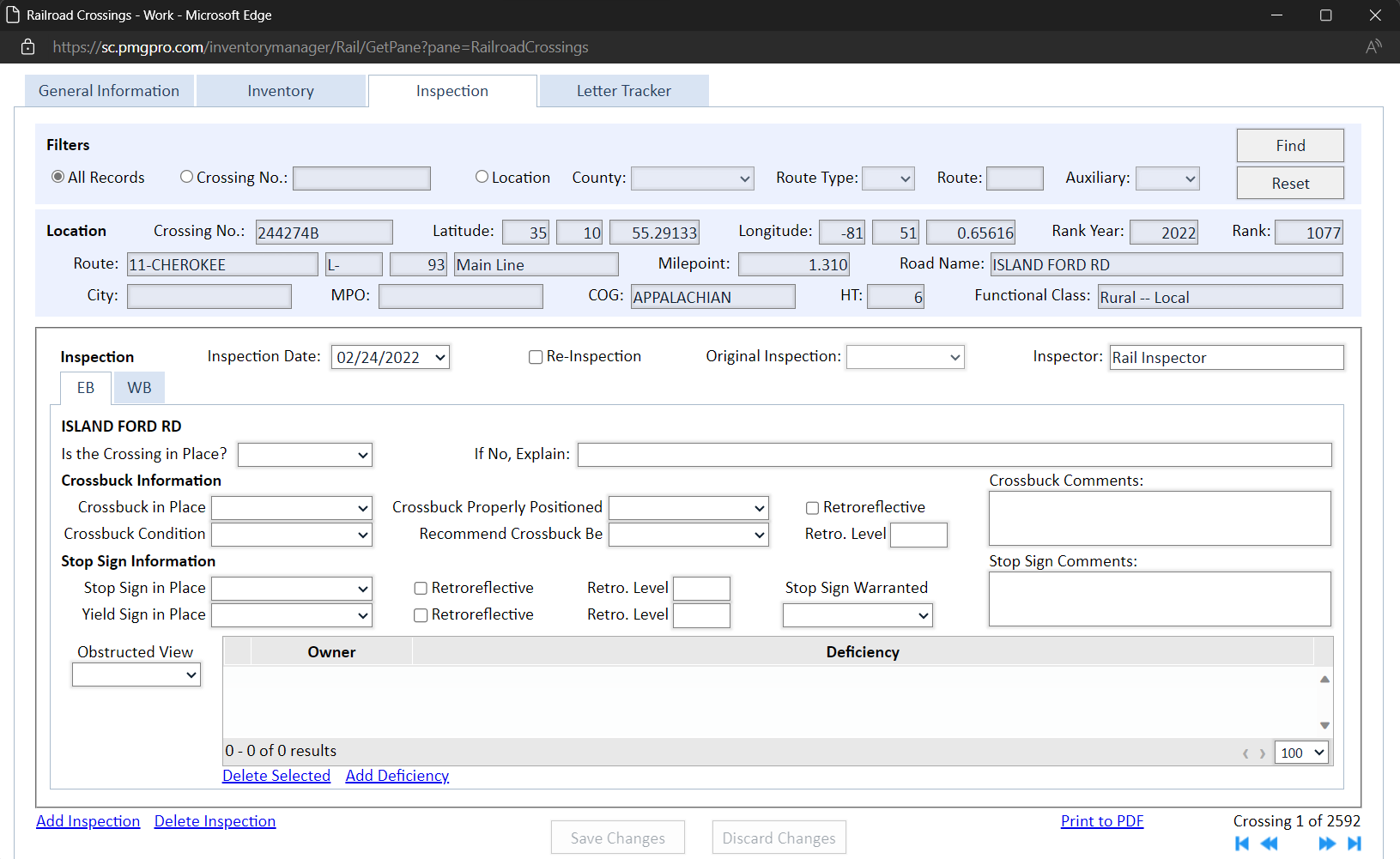Click the Read Aloud icon in address bar
The height and width of the screenshot is (859, 1400).
[x=1373, y=46]
